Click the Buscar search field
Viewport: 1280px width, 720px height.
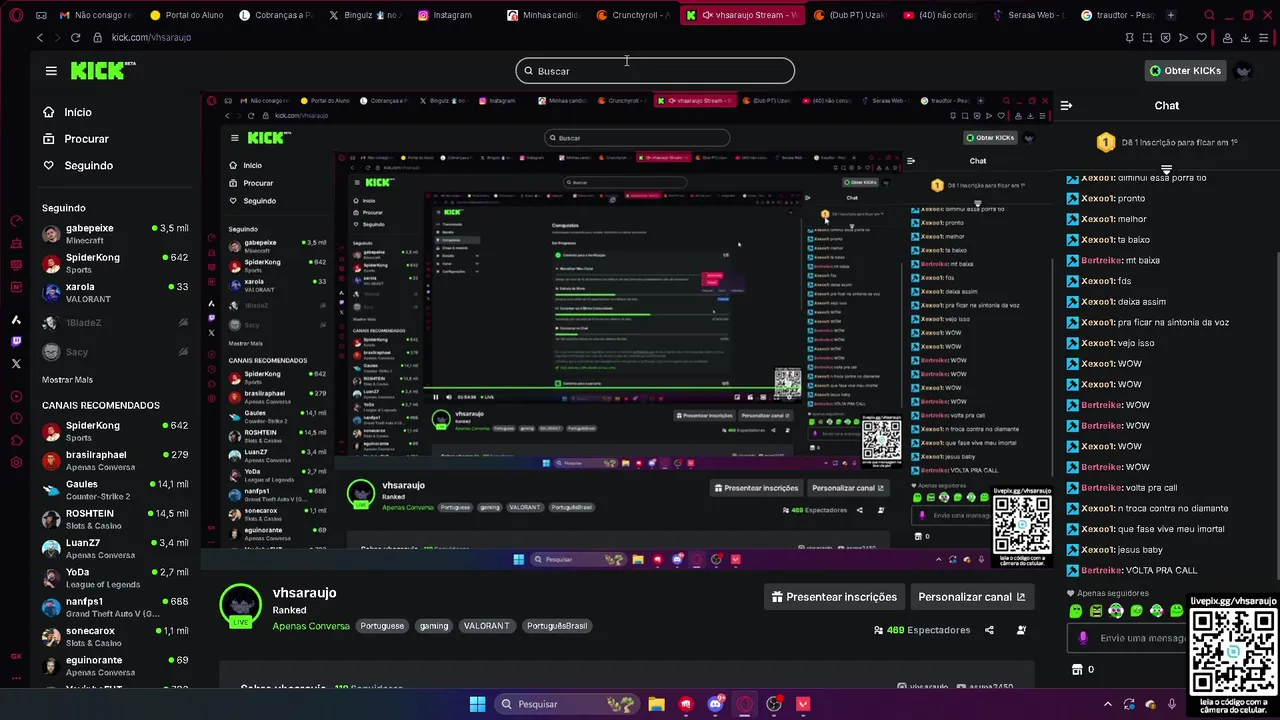(x=655, y=71)
